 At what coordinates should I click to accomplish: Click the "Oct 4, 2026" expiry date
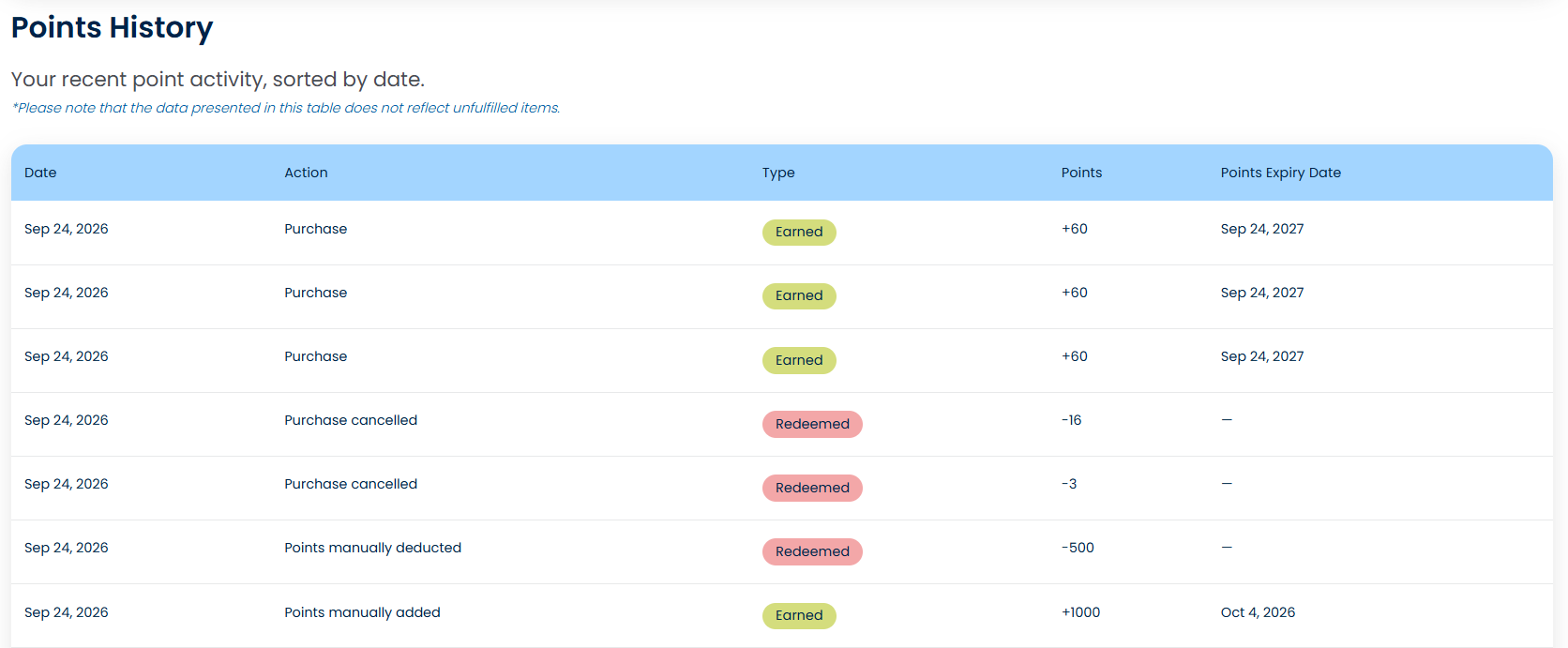[1258, 612]
